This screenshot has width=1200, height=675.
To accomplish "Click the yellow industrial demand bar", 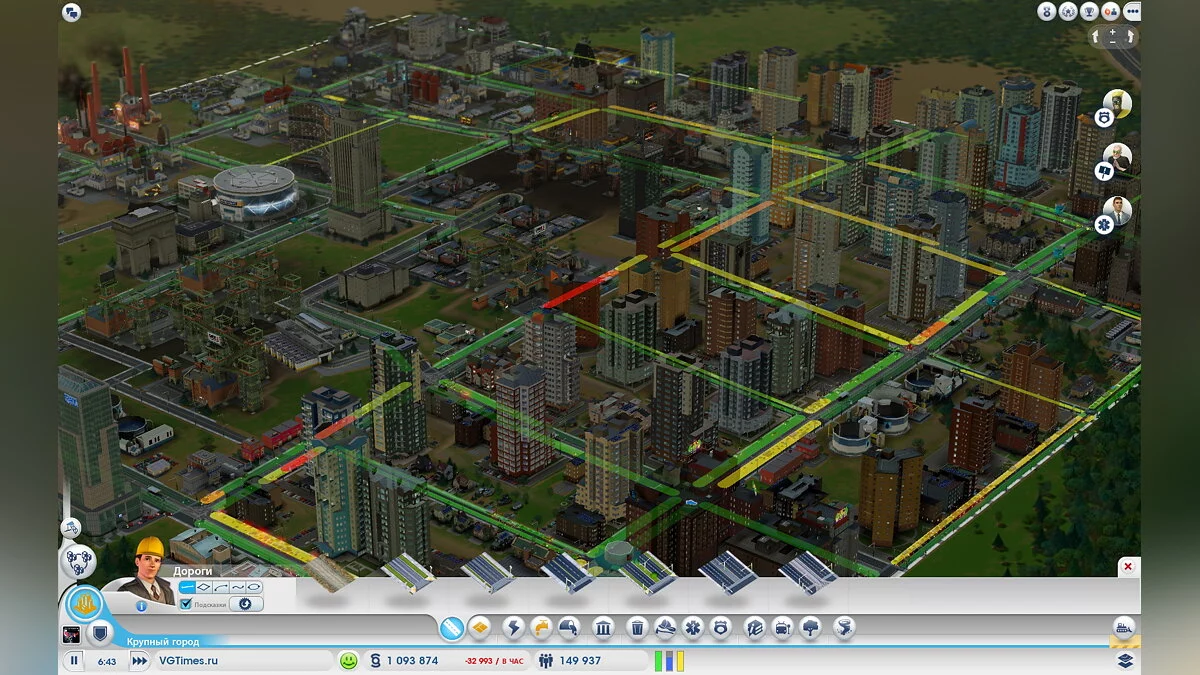I will coord(680,661).
